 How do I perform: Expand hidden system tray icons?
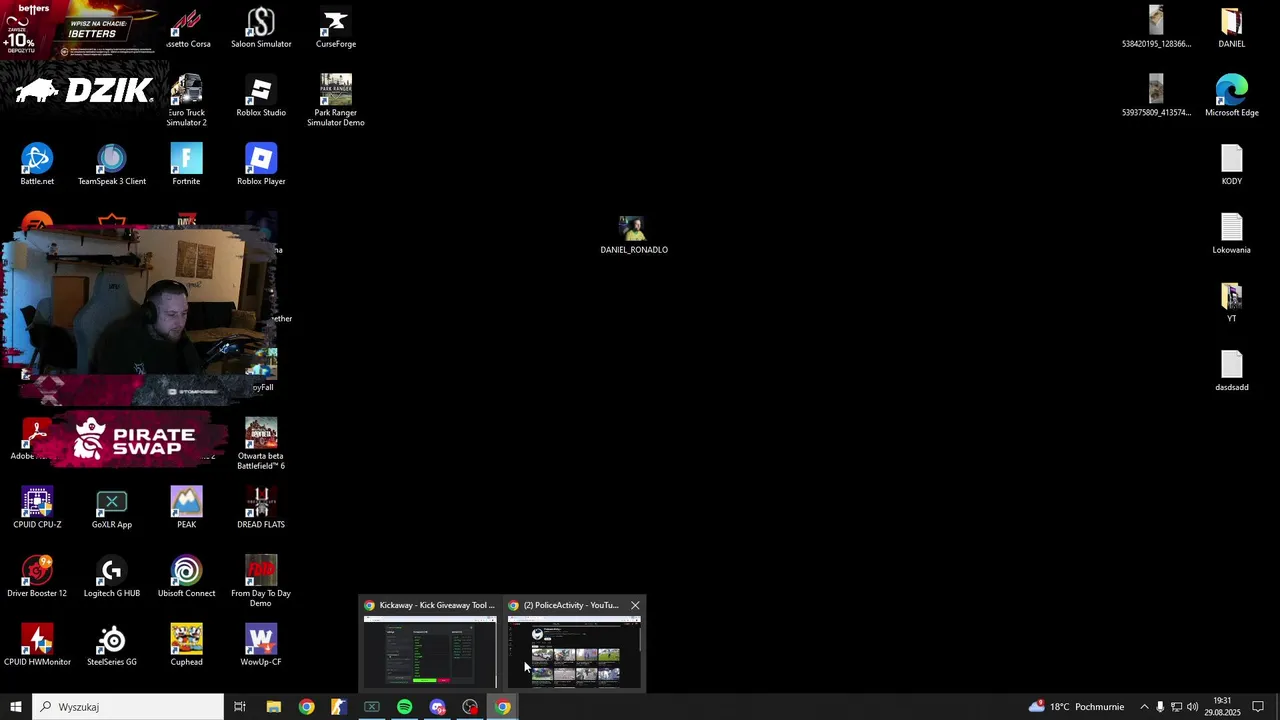coord(1144,707)
